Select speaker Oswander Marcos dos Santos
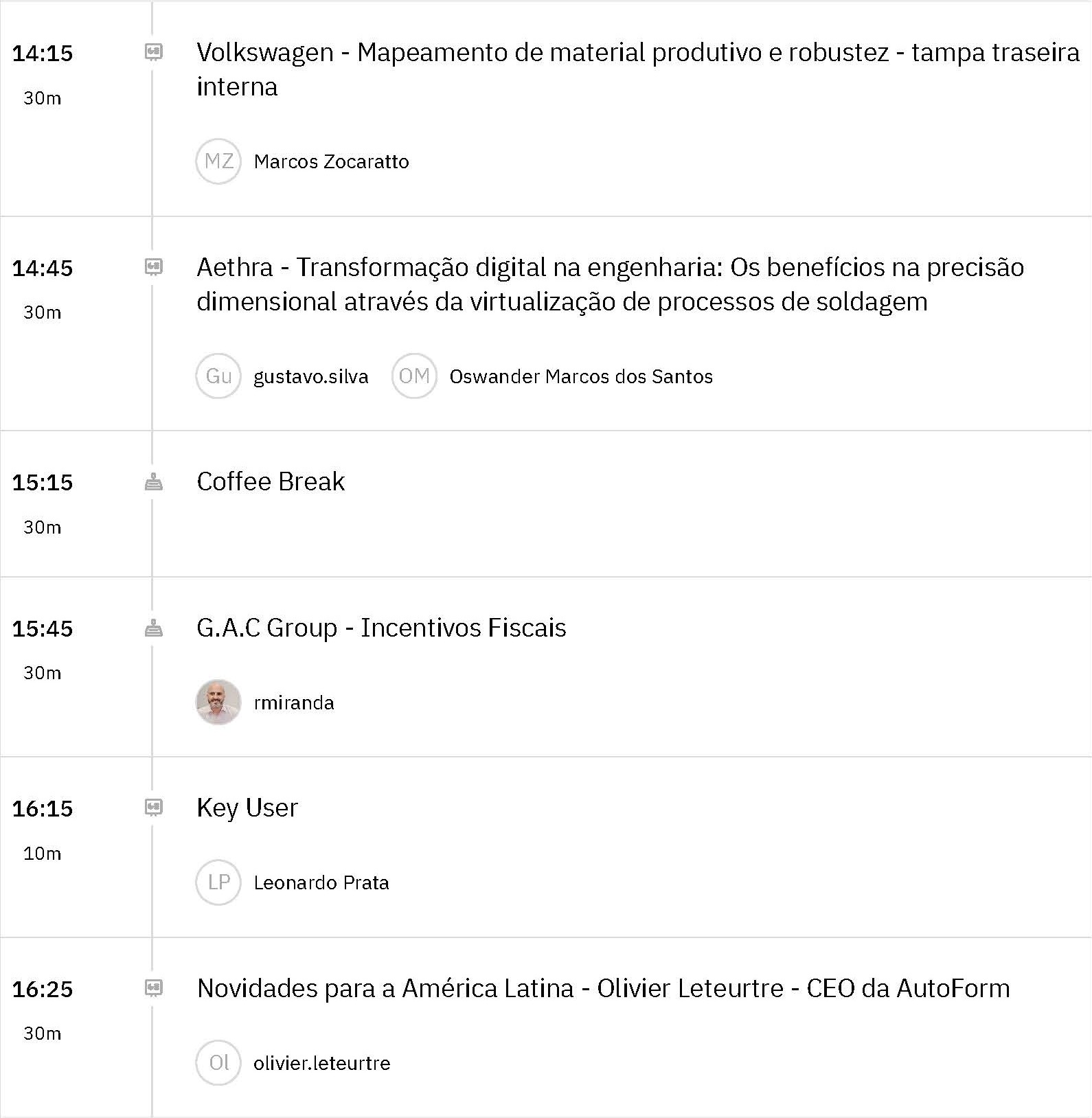Image resolution: width=1092 pixels, height=1118 pixels. (581, 376)
